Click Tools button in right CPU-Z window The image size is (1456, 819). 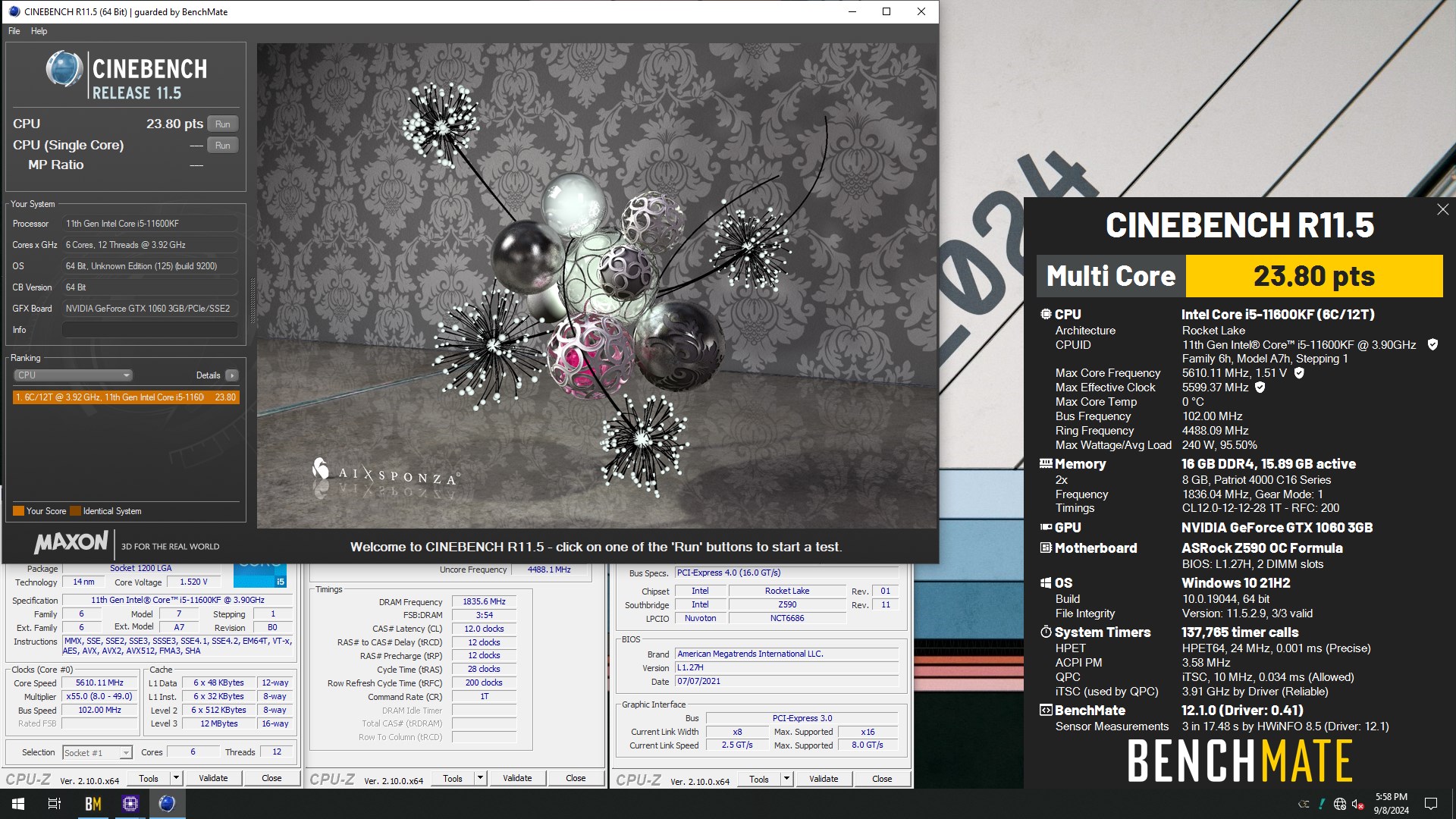point(759,779)
